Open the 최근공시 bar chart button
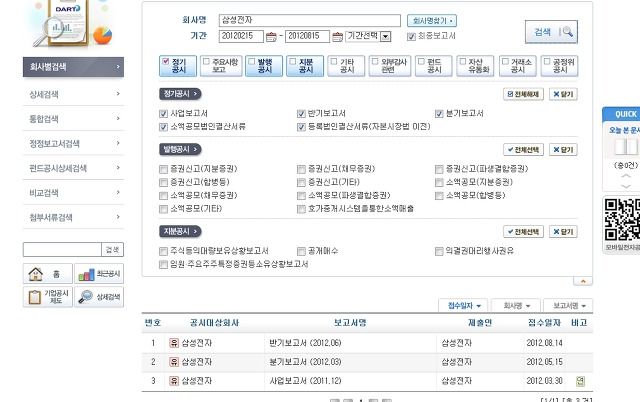This screenshot has height=402, width=640. point(99,273)
